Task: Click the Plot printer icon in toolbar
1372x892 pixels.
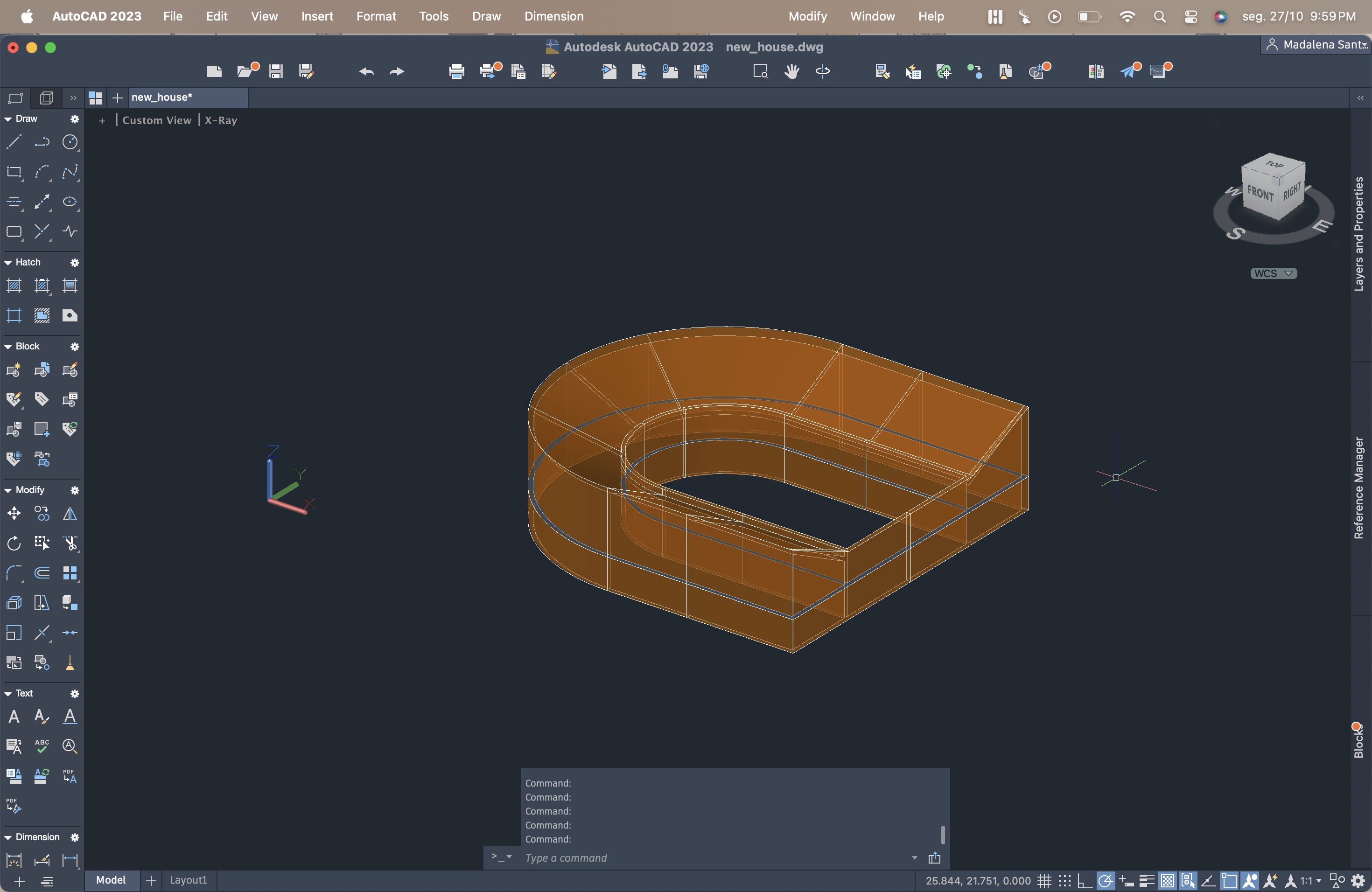Action: pos(456,71)
